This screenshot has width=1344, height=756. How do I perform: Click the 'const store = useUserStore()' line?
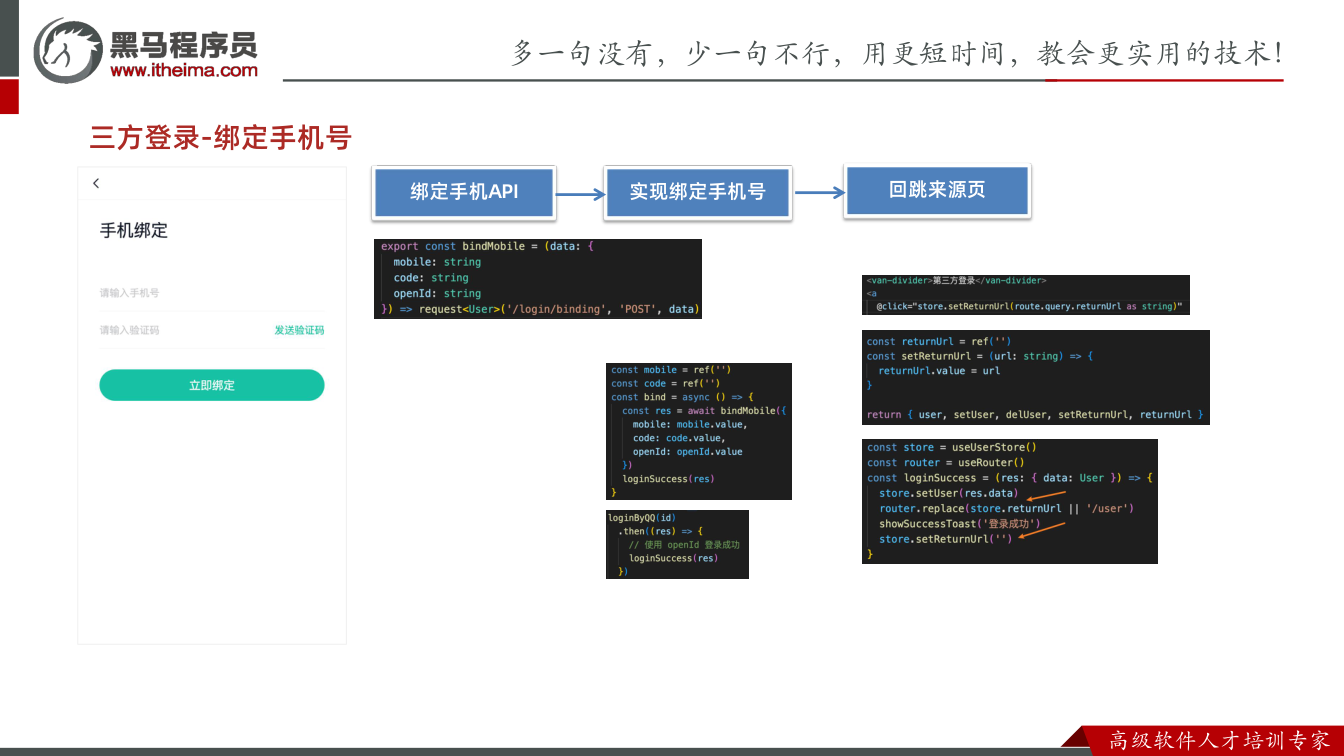click(x=952, y=448)
